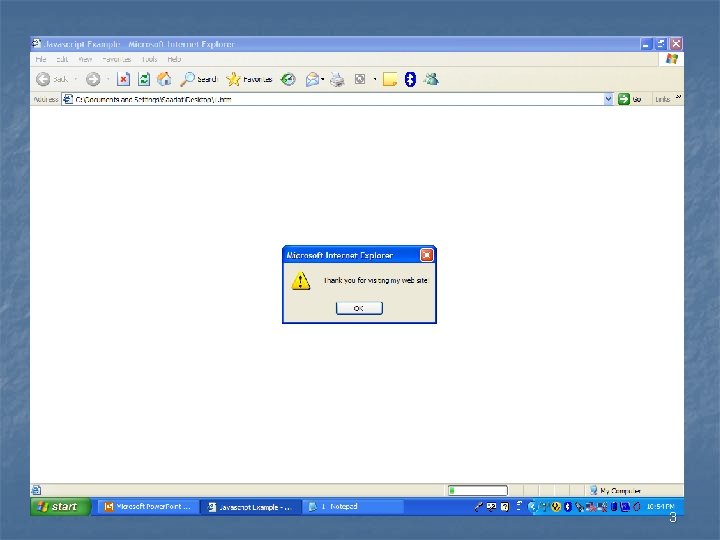This screenshot has height=540, width=720.
Task: Open the Favorites menu in the menu bar
Action: pos(117,59)
